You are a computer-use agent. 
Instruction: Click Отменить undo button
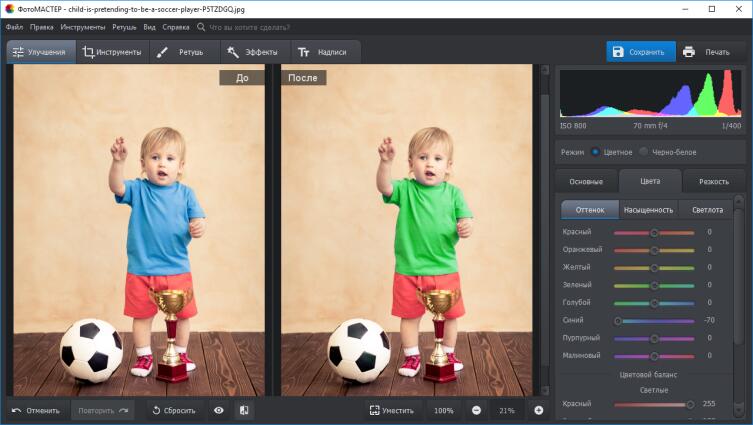point(36,410)
